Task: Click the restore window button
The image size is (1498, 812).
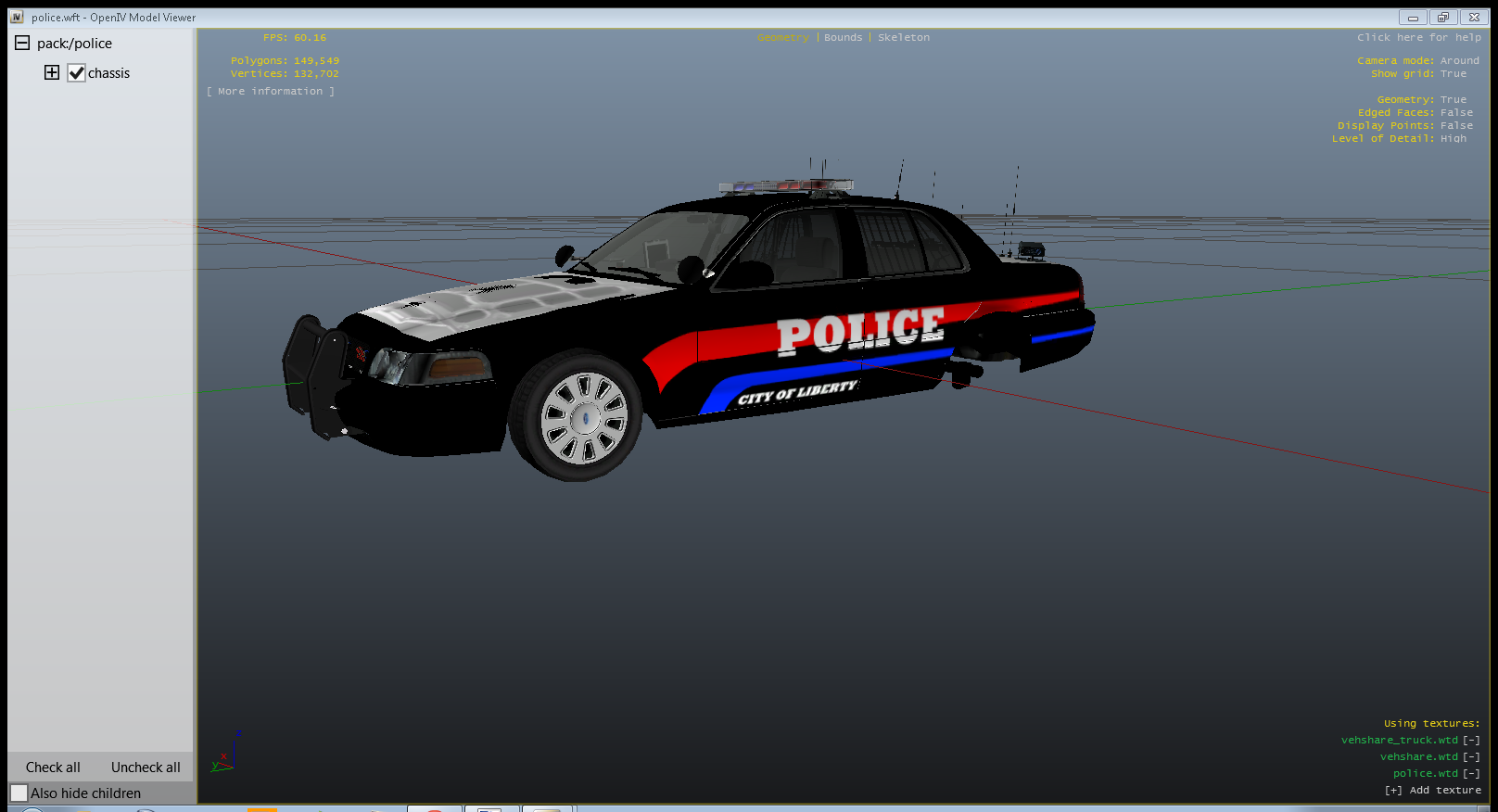Action: [x=1443, y=18]
